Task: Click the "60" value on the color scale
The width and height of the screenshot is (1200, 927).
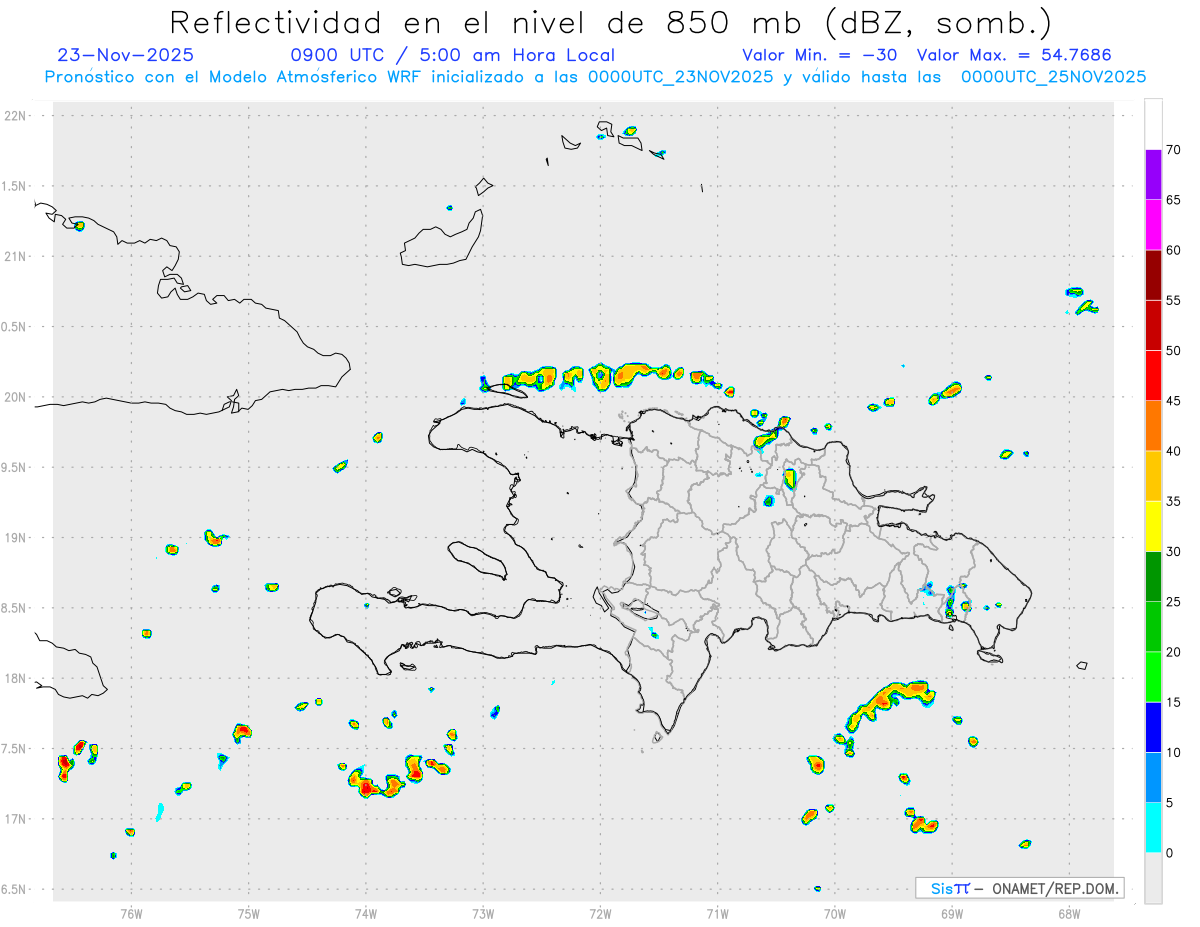Action: [x=1174, y=250]
